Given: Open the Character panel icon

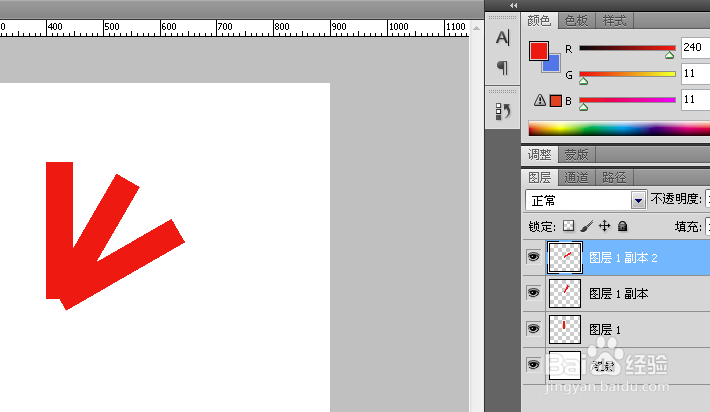Looking at the screenshot, I should (x=502, y=37).
